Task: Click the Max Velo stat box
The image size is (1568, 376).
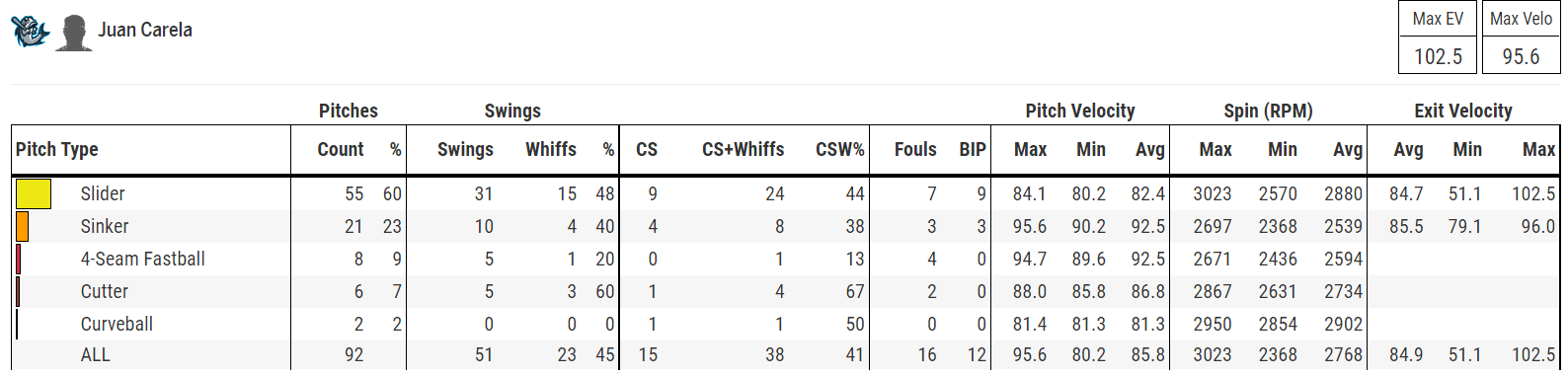Action: [1521, 38]
